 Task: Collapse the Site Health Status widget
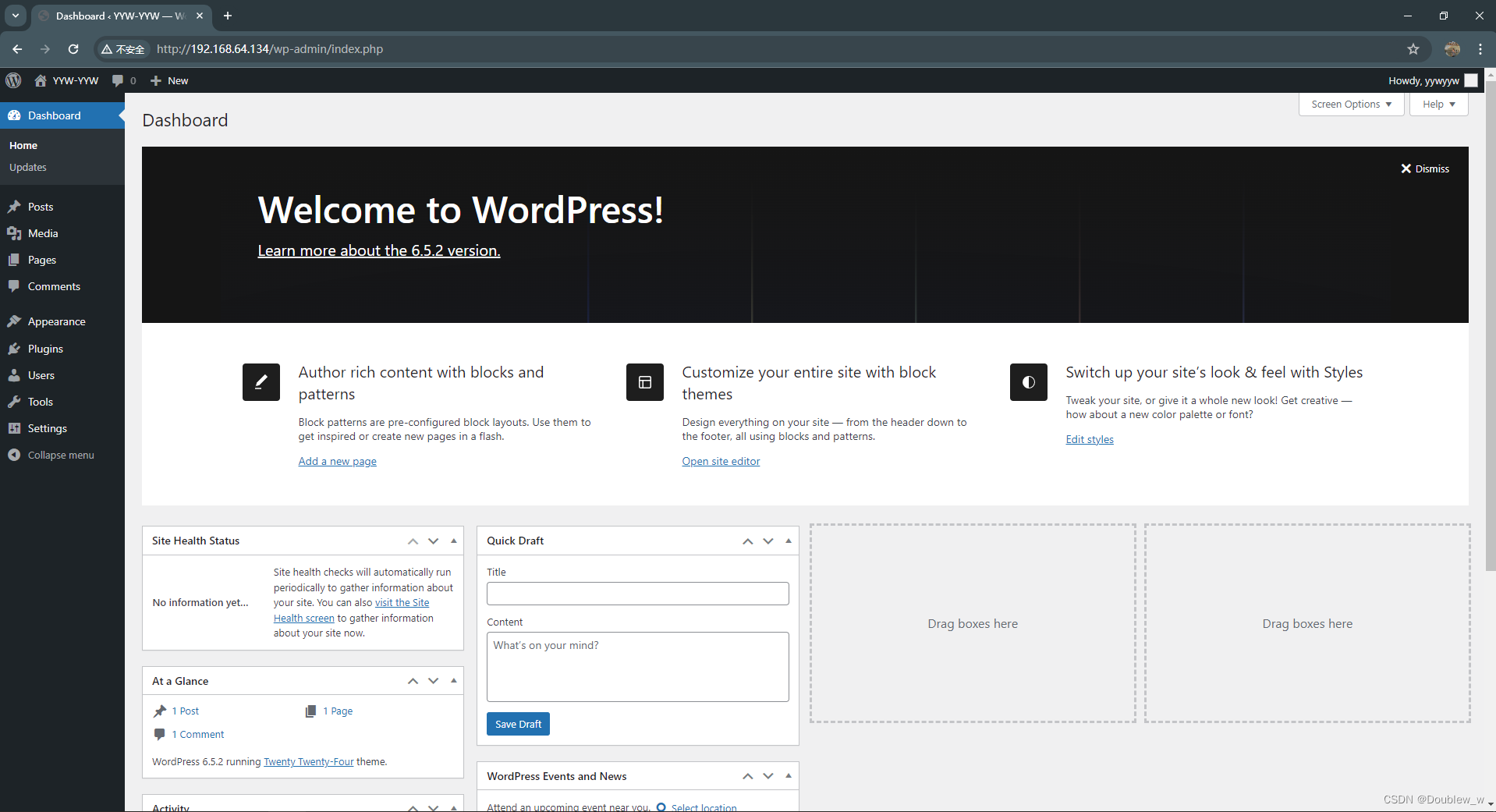pos(453,541)
